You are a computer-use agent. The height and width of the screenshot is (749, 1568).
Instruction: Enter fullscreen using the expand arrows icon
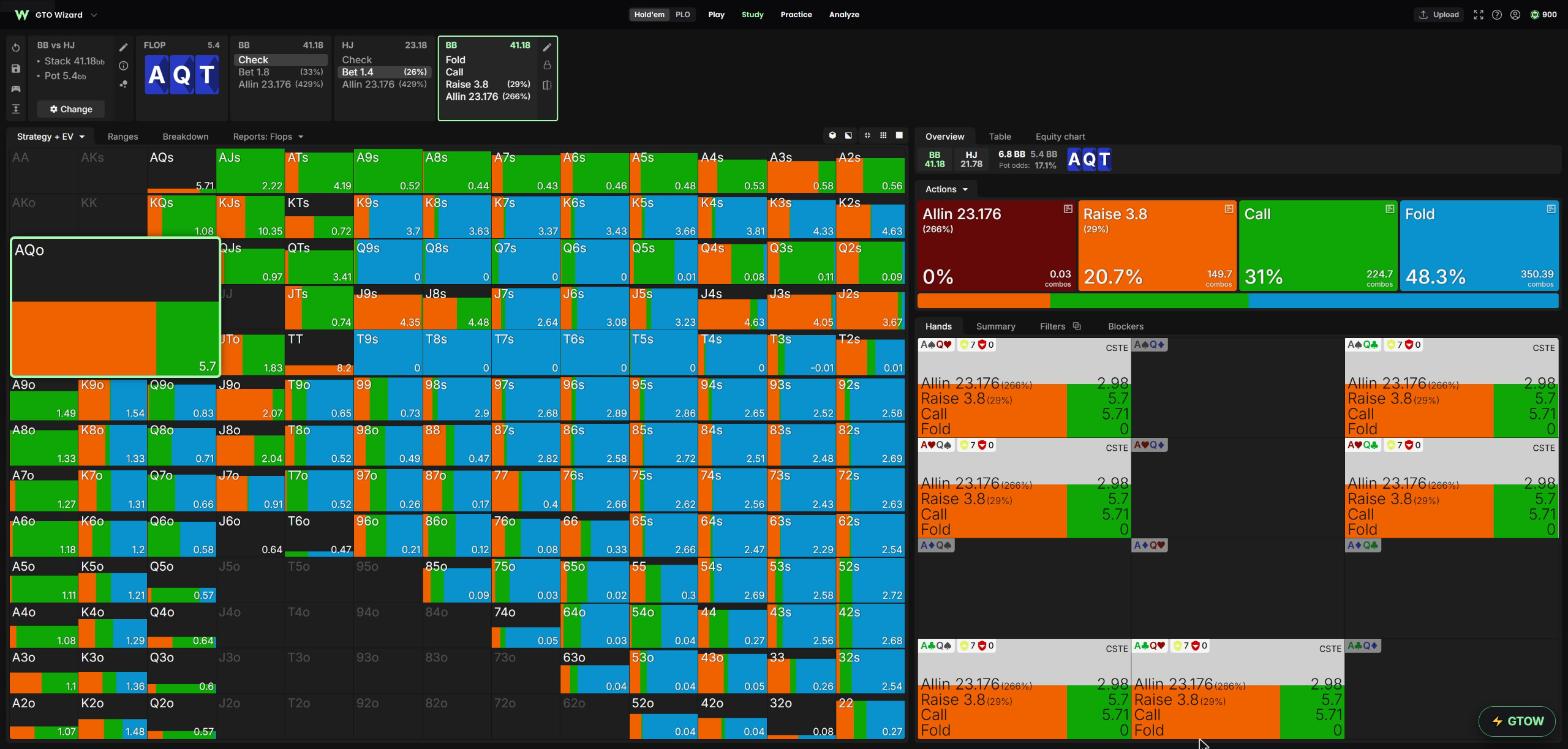pyautogui.click(x=1478, y=15)
